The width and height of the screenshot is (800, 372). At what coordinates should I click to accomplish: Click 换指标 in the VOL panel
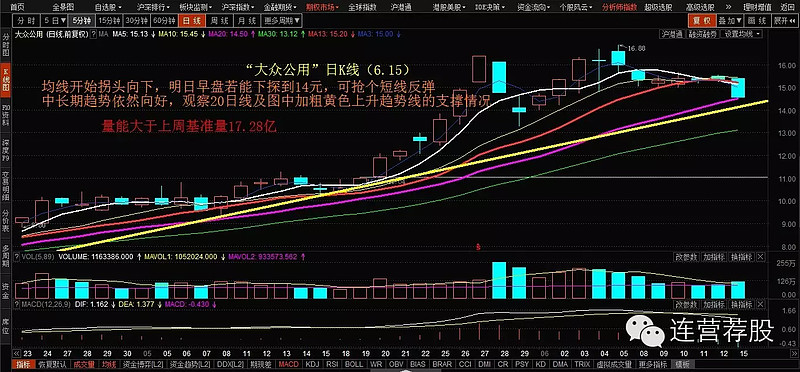(x=741, y=257)
